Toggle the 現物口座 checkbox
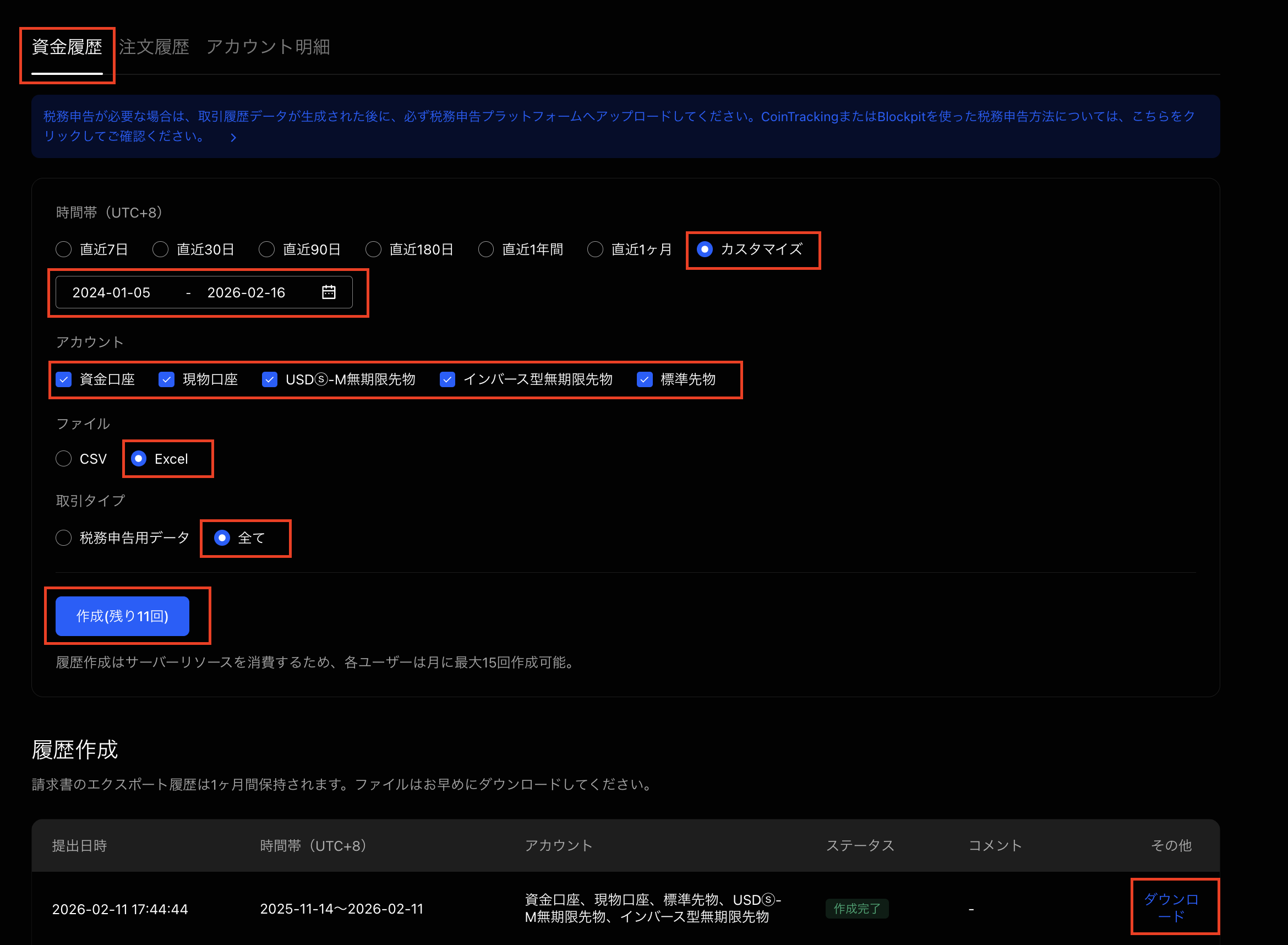The image size is (1288, 945). (x=166, y=379)
